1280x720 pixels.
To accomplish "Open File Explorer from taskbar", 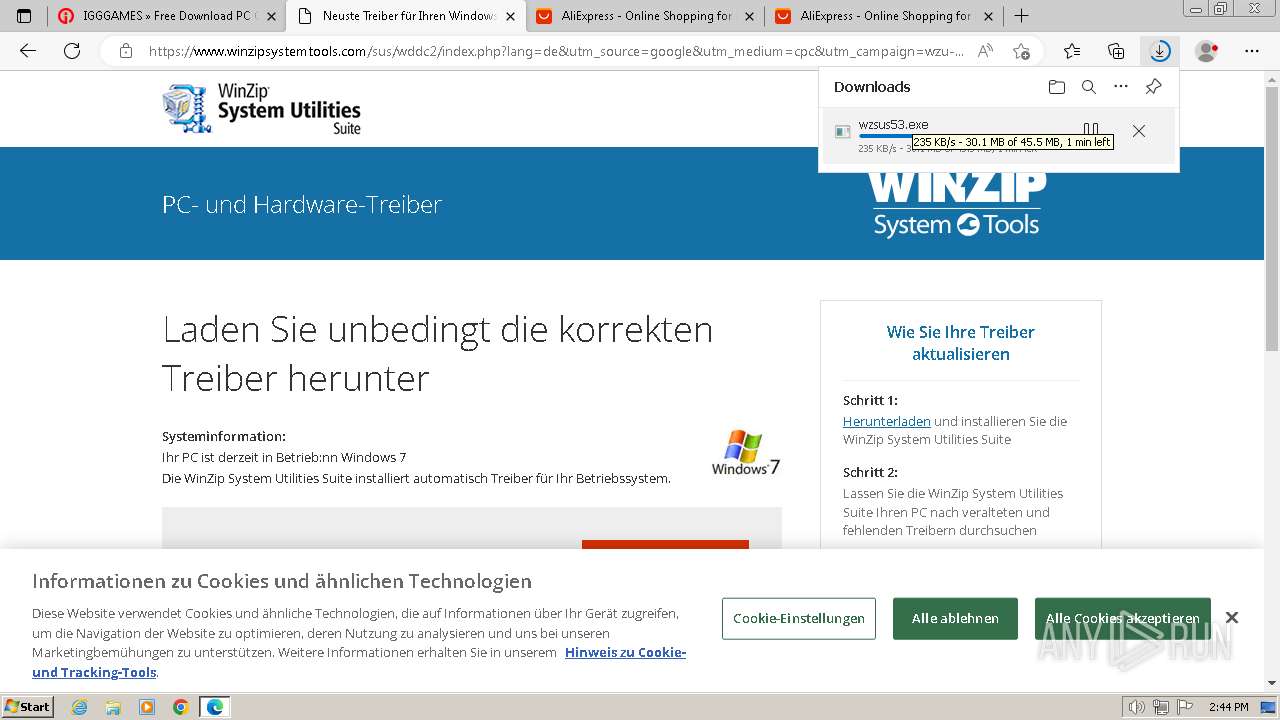I will tap(113, 707).
